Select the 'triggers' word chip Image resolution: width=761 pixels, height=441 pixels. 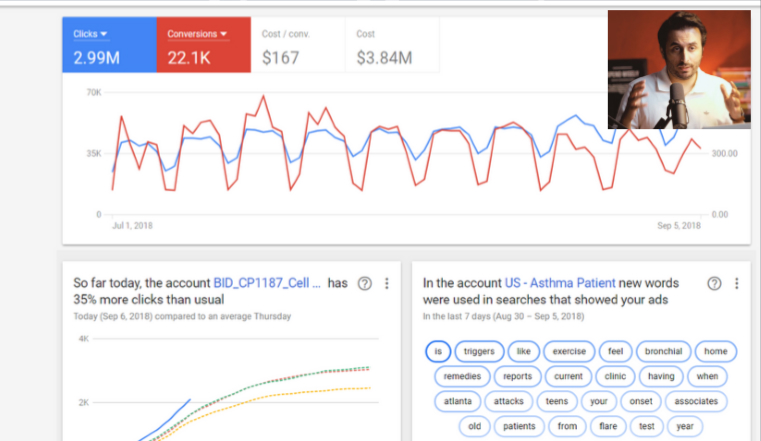click(478, 352)
